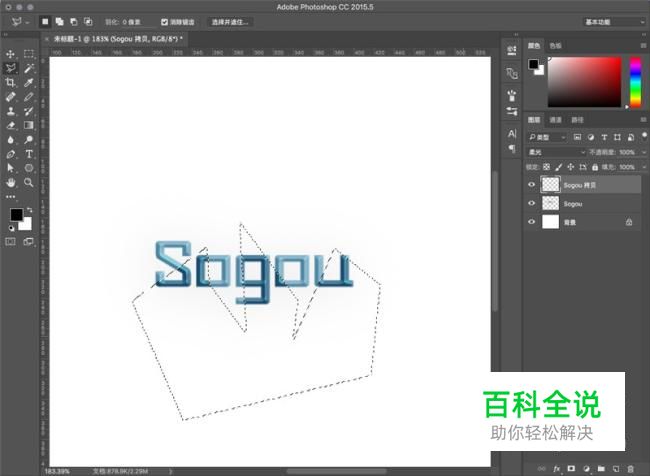This screenshot has height=476, width=650.
Task: Open the workspace switcher dropdown
Action: (x=614, y=22)
